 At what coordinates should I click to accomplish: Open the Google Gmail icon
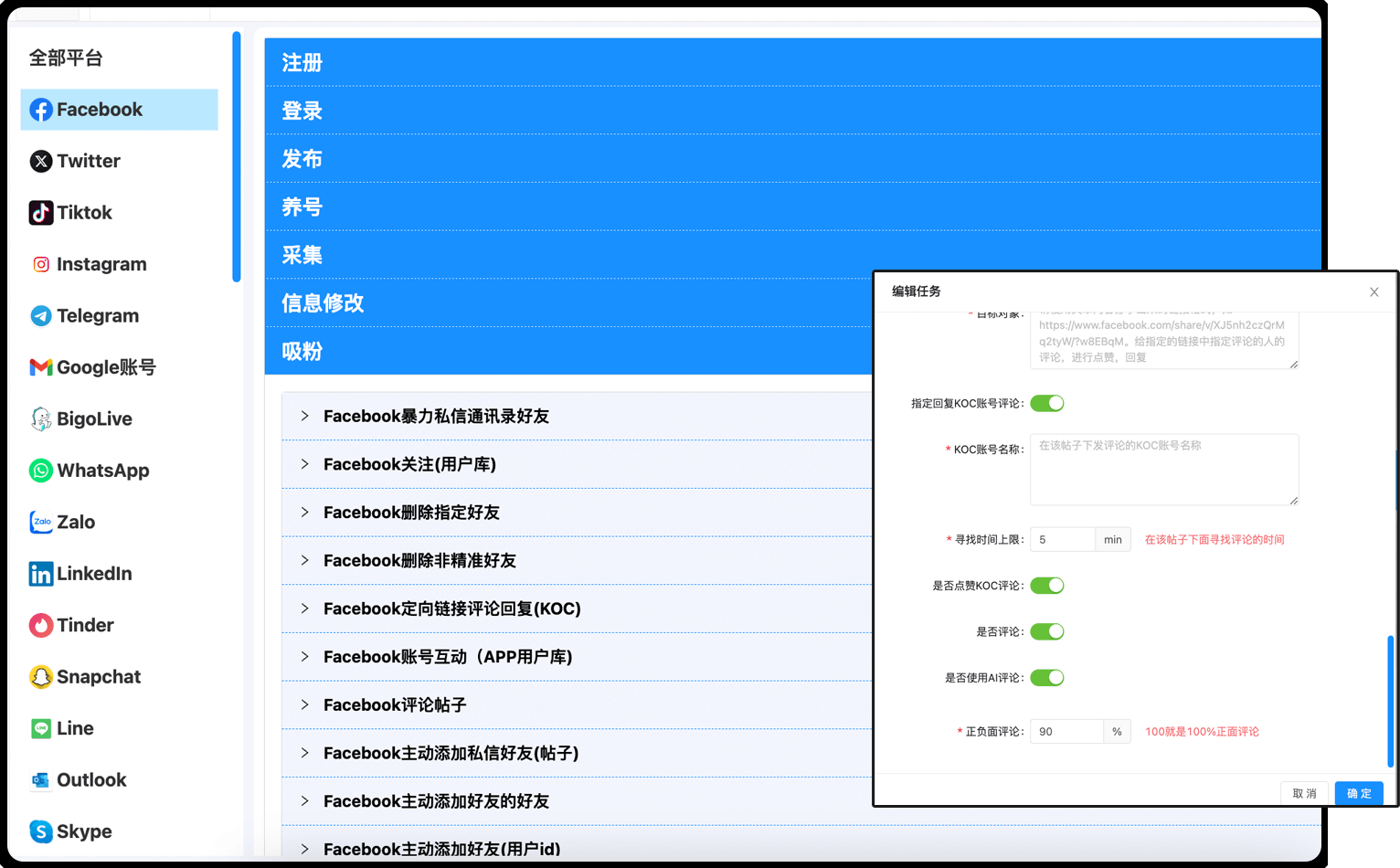click(x=41, y=367)
